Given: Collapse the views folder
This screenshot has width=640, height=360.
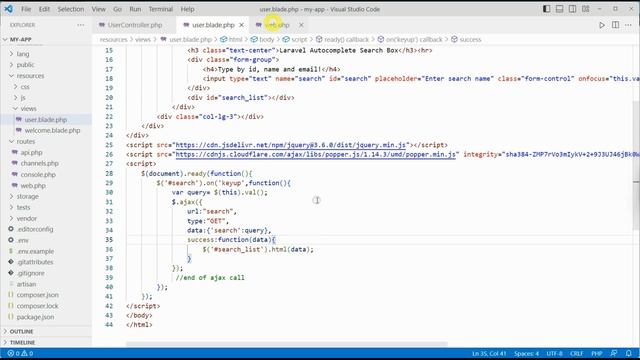Looking at the screenshot, I should pos(46,109).
